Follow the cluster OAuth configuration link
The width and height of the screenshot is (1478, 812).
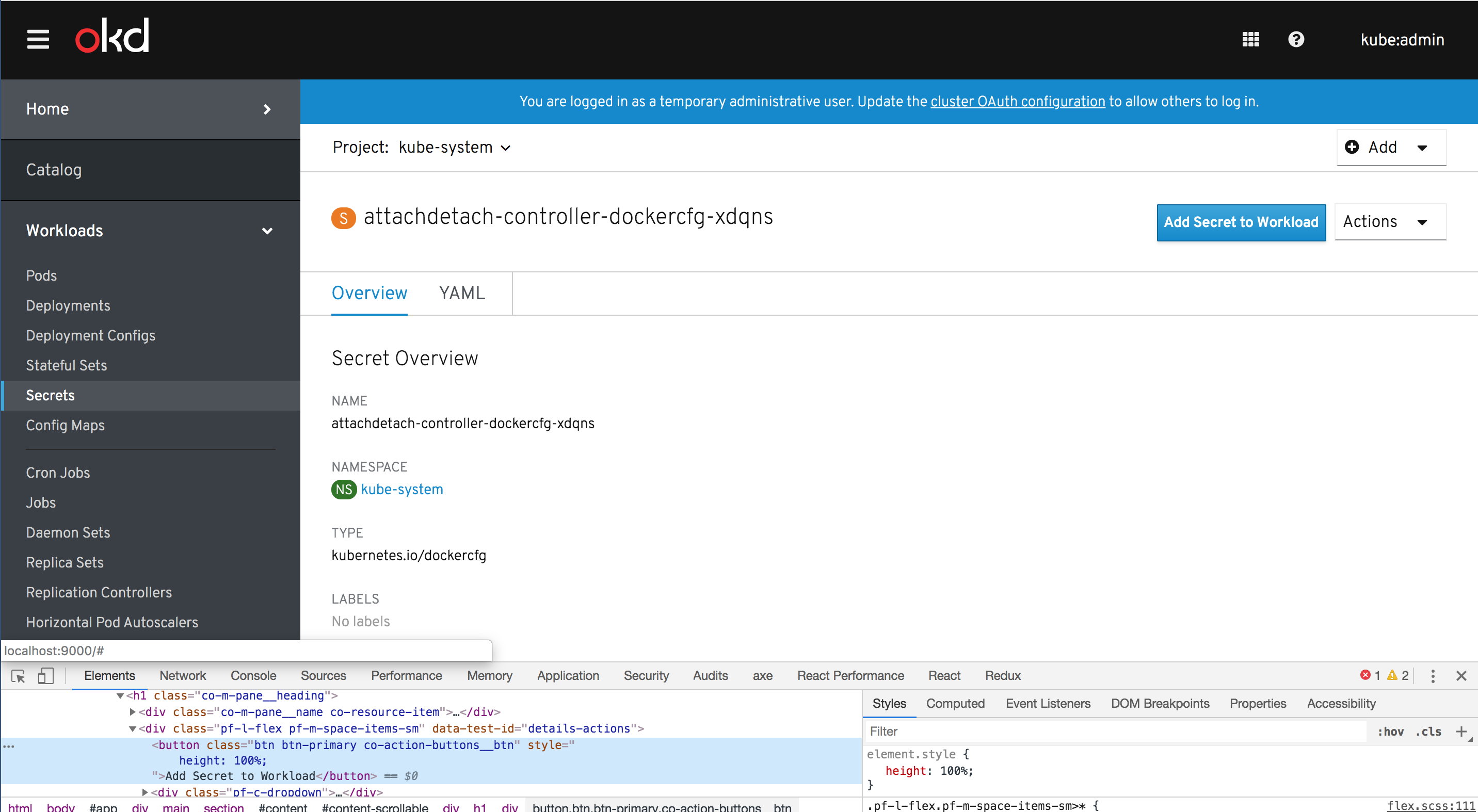pos(1017,102)
